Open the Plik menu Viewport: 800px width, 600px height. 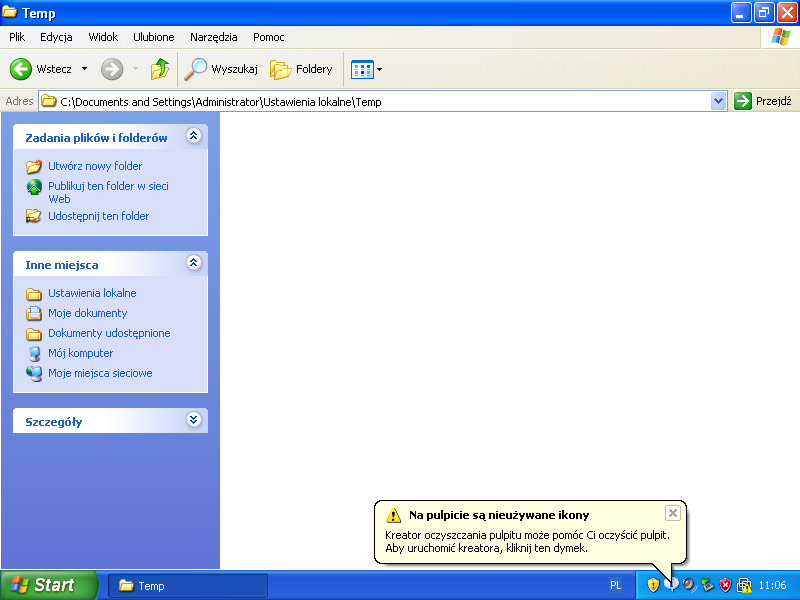(17, 37)
